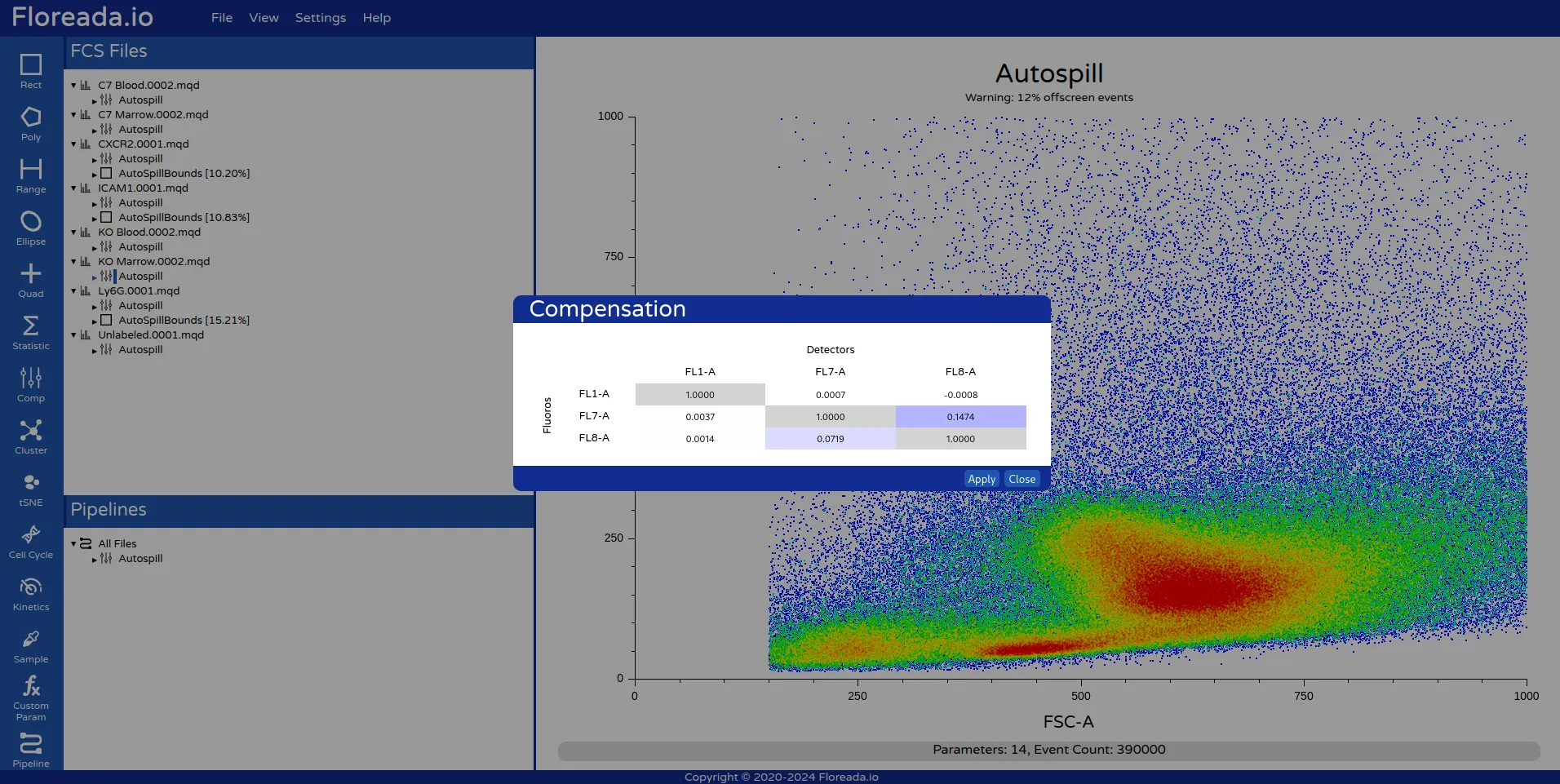Choose the Ellipse gate tool

(31, 228)
